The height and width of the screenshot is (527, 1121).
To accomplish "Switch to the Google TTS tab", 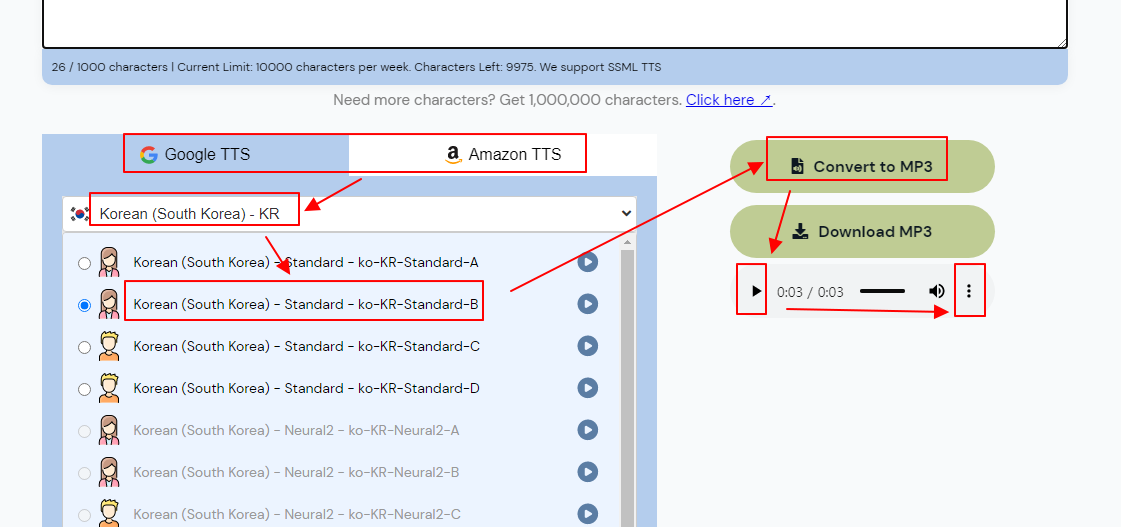I will point(196,154).
